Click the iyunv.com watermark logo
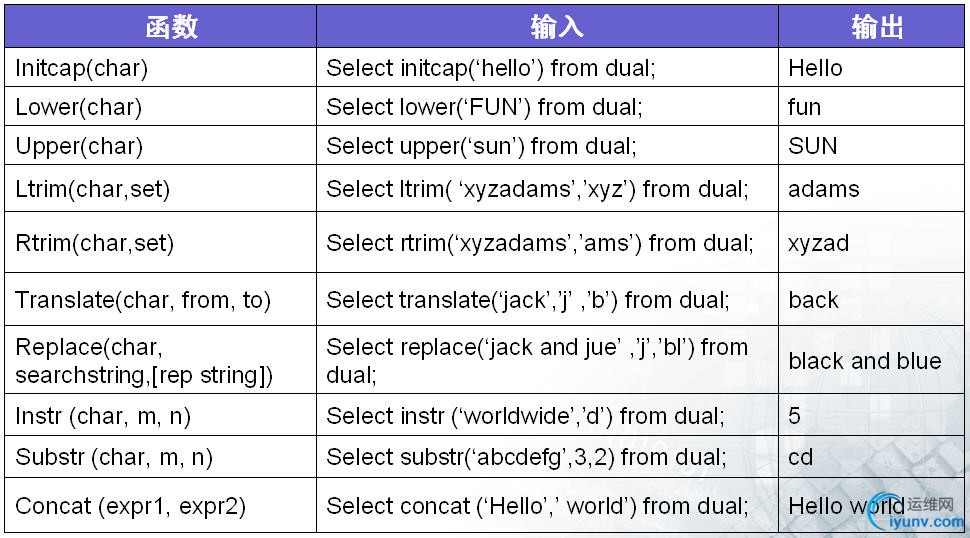The width and height of the screenshot is (970, 538). coord(917,513)
